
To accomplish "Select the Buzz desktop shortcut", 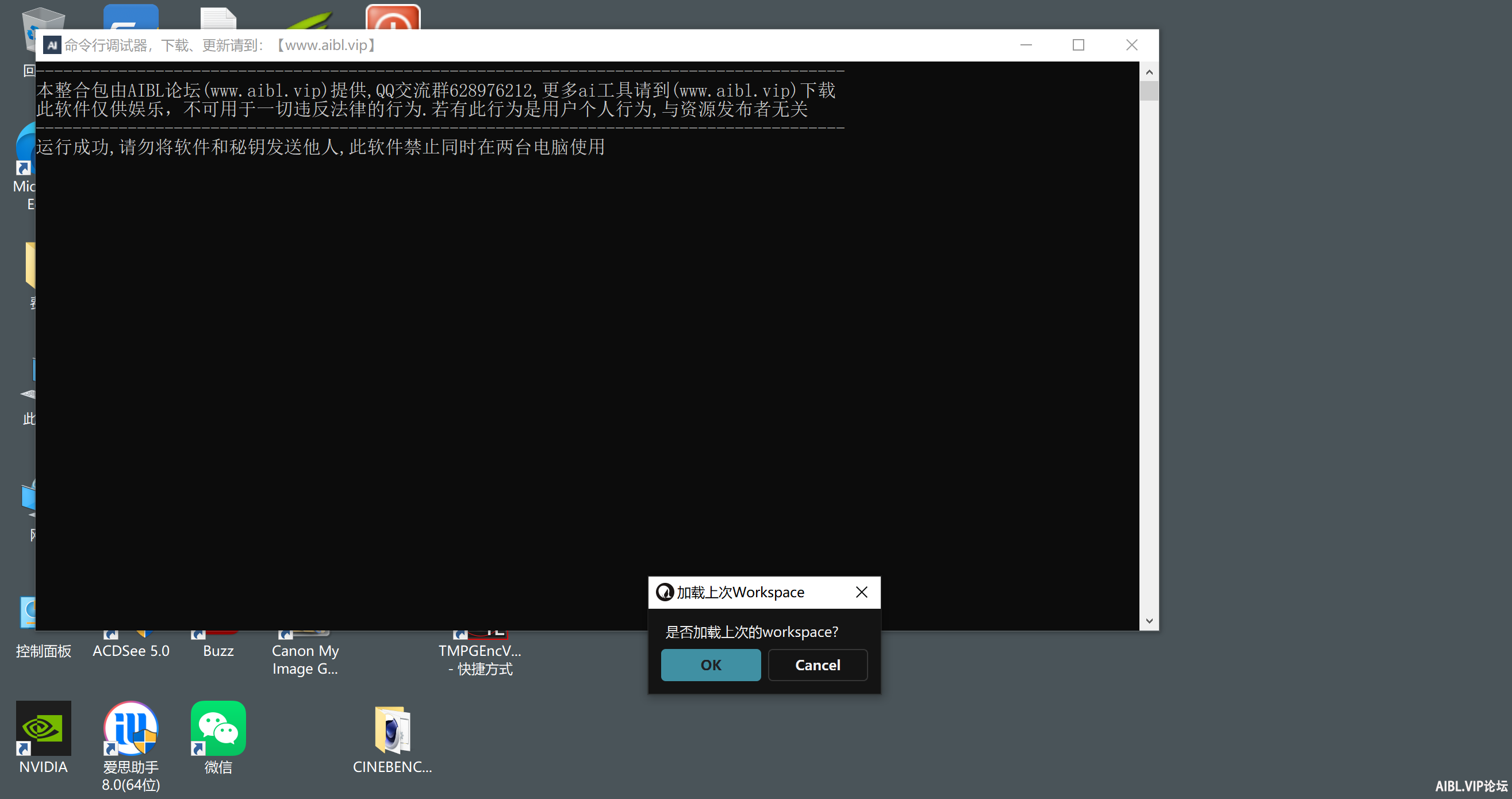I will click(x=218, y=651).
